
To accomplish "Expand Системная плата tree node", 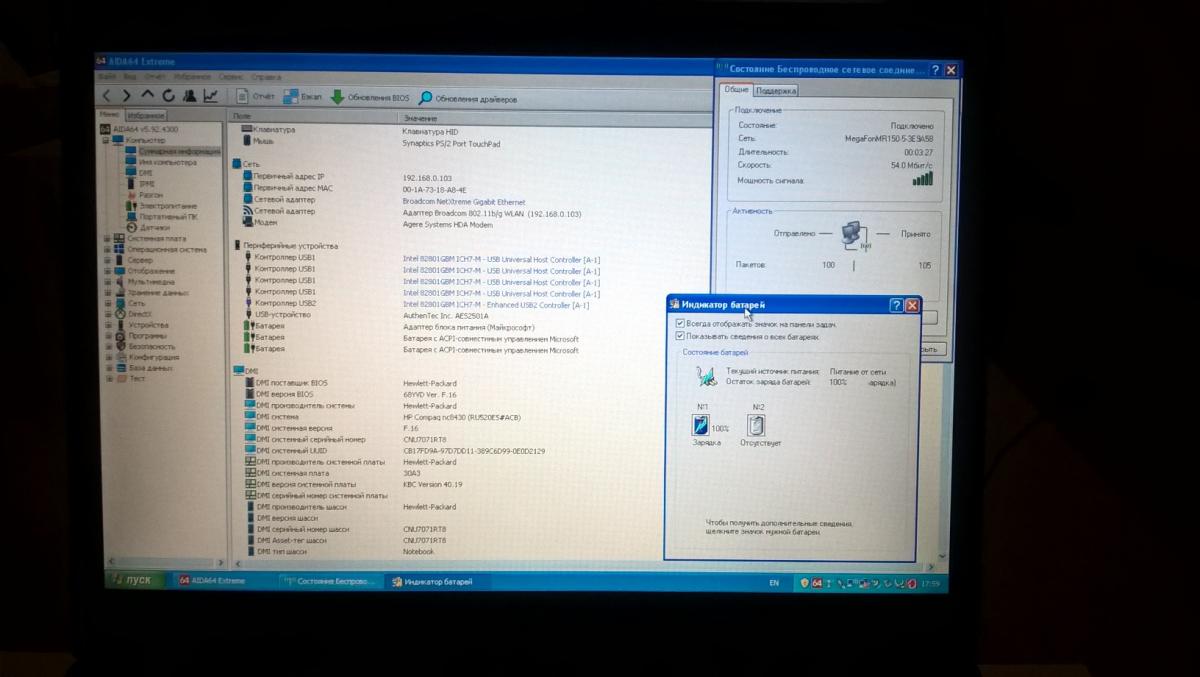I will 105,239.
